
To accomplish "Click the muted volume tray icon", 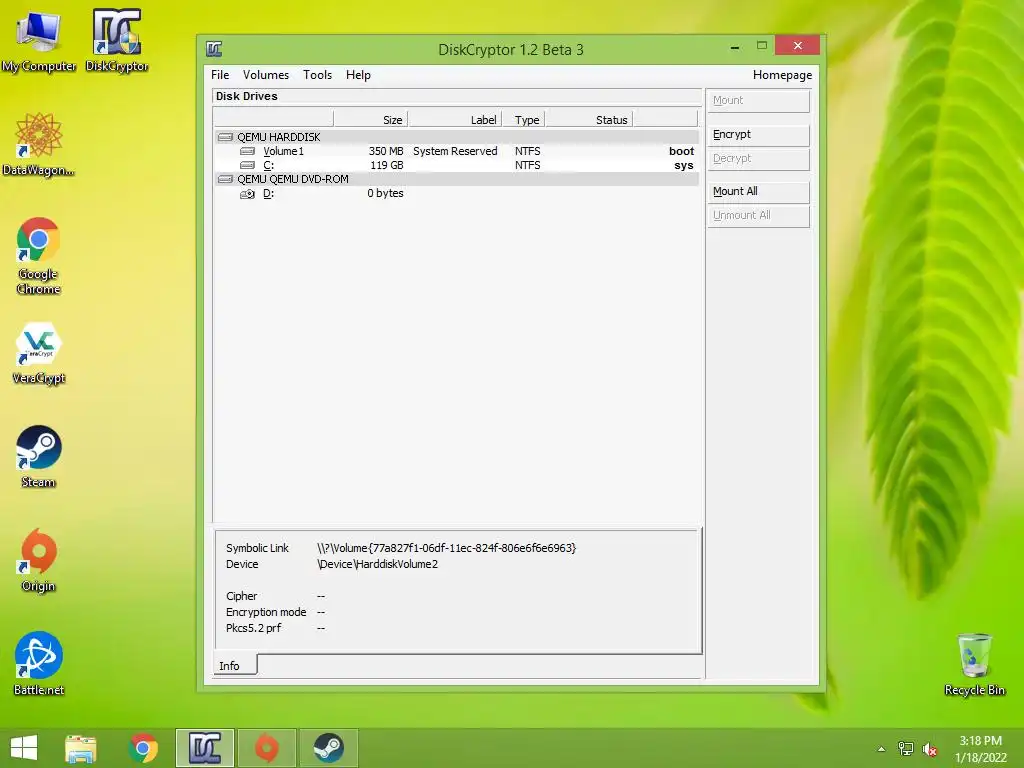I will 930,749.
